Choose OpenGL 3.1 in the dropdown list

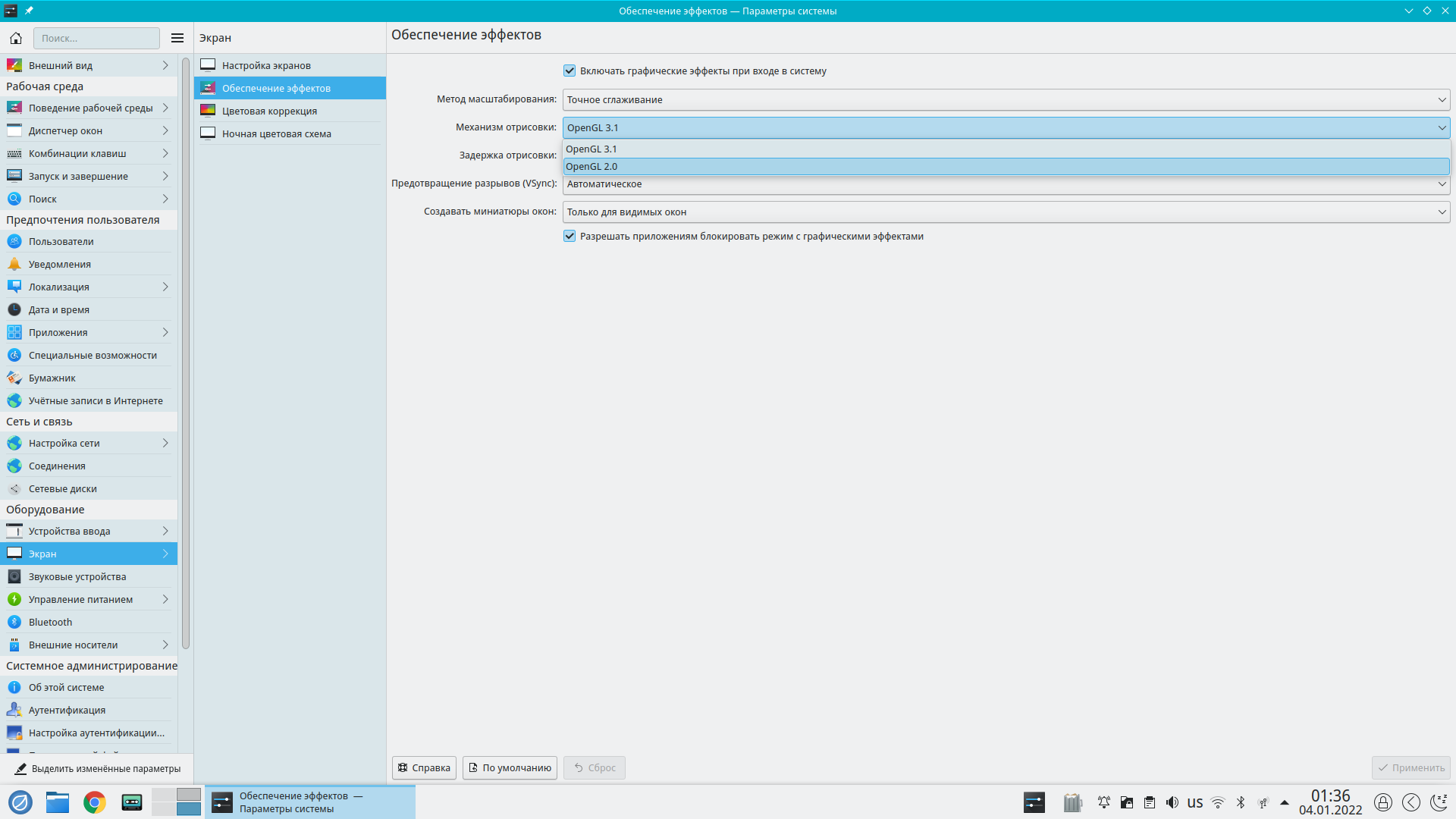pos(591,149)
